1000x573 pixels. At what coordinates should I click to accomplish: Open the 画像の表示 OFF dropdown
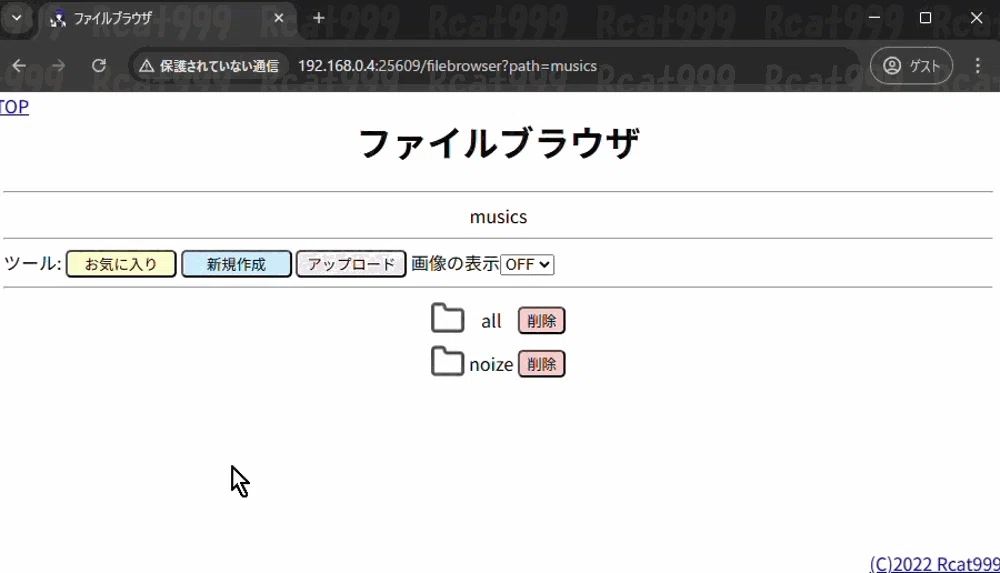527,264
